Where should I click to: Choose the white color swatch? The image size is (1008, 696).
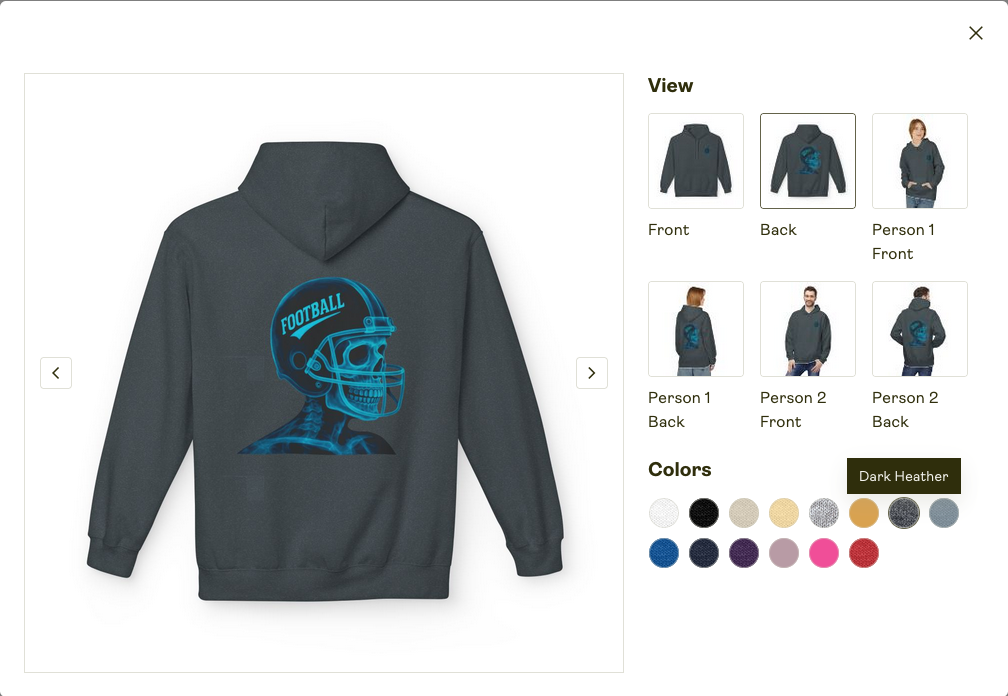pyautogui.click(x=663, y=513)
